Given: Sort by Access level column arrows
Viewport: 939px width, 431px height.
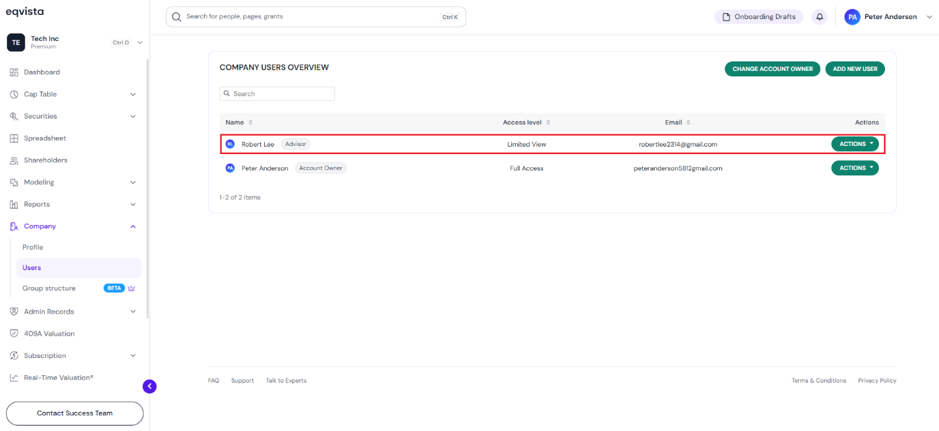Looking at the screenshot, I should [x=548, y=122].
